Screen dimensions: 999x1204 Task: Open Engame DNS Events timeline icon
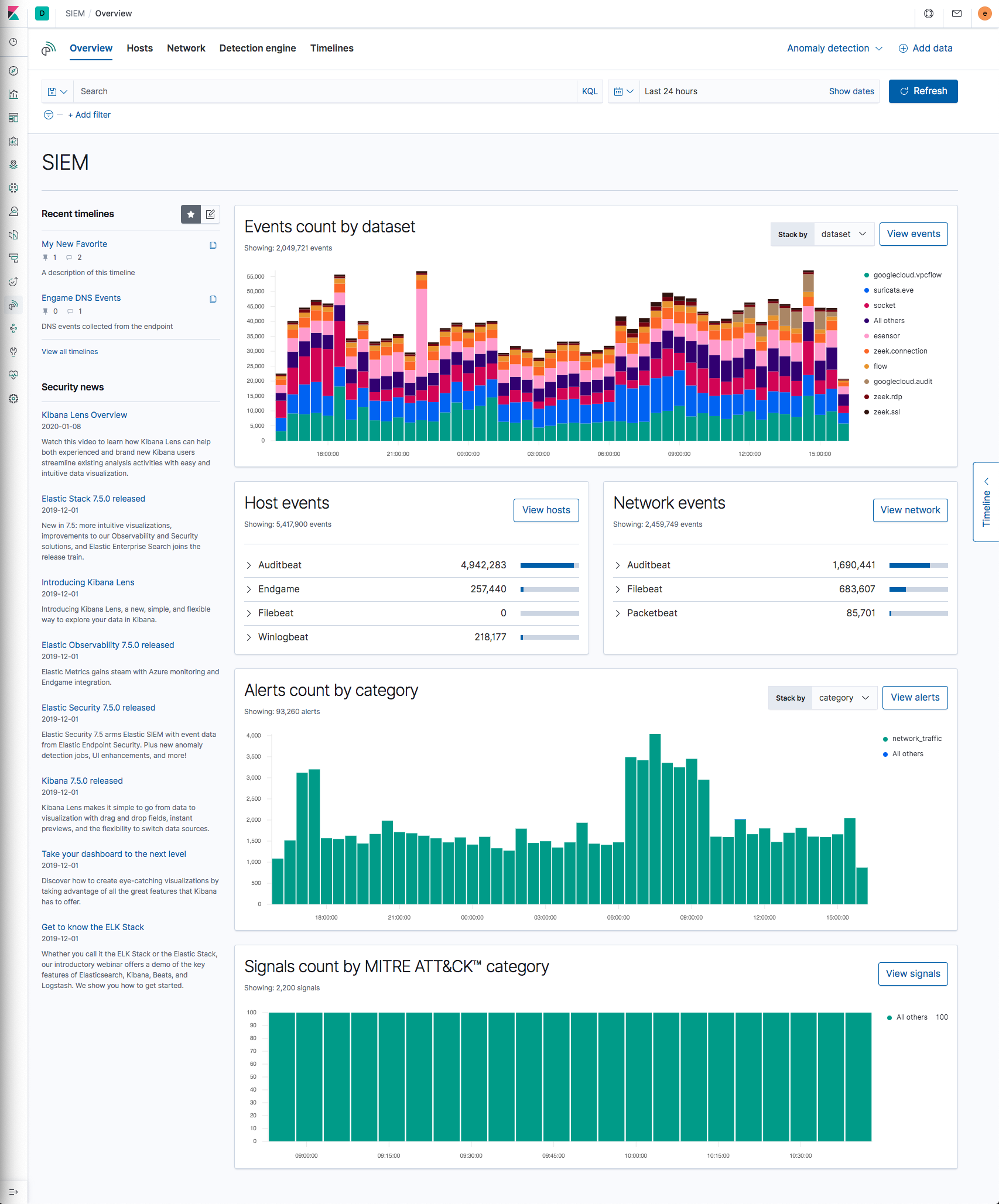213,299
